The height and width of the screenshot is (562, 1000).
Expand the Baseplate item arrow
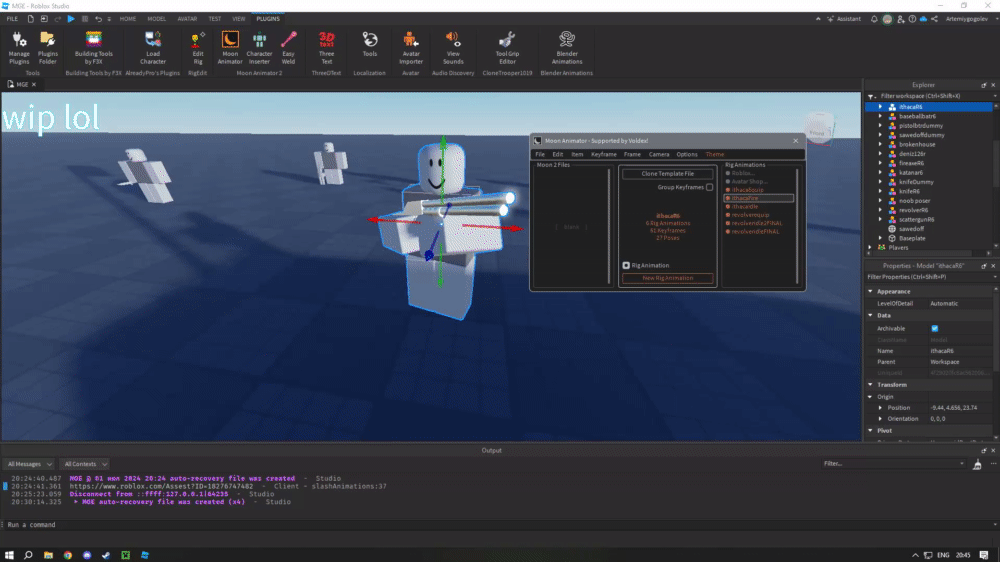[880, 238]
